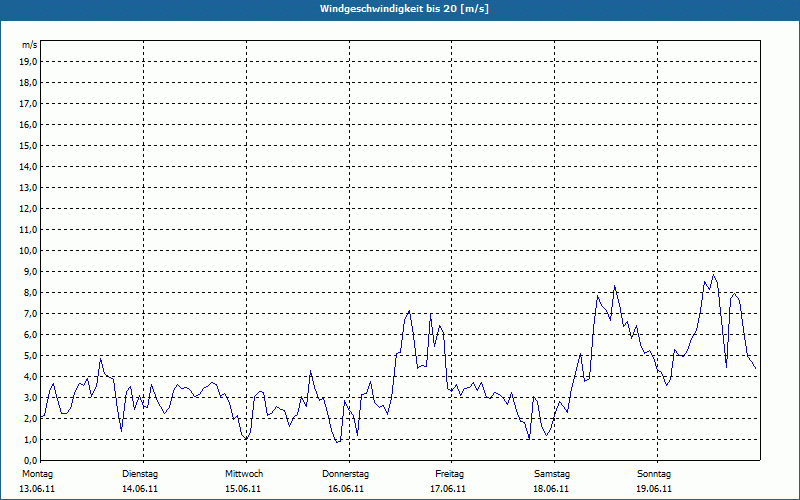Click the 'Sonntag' day label
Viewport: 800px width, 500px height.
tap(654, 474)
